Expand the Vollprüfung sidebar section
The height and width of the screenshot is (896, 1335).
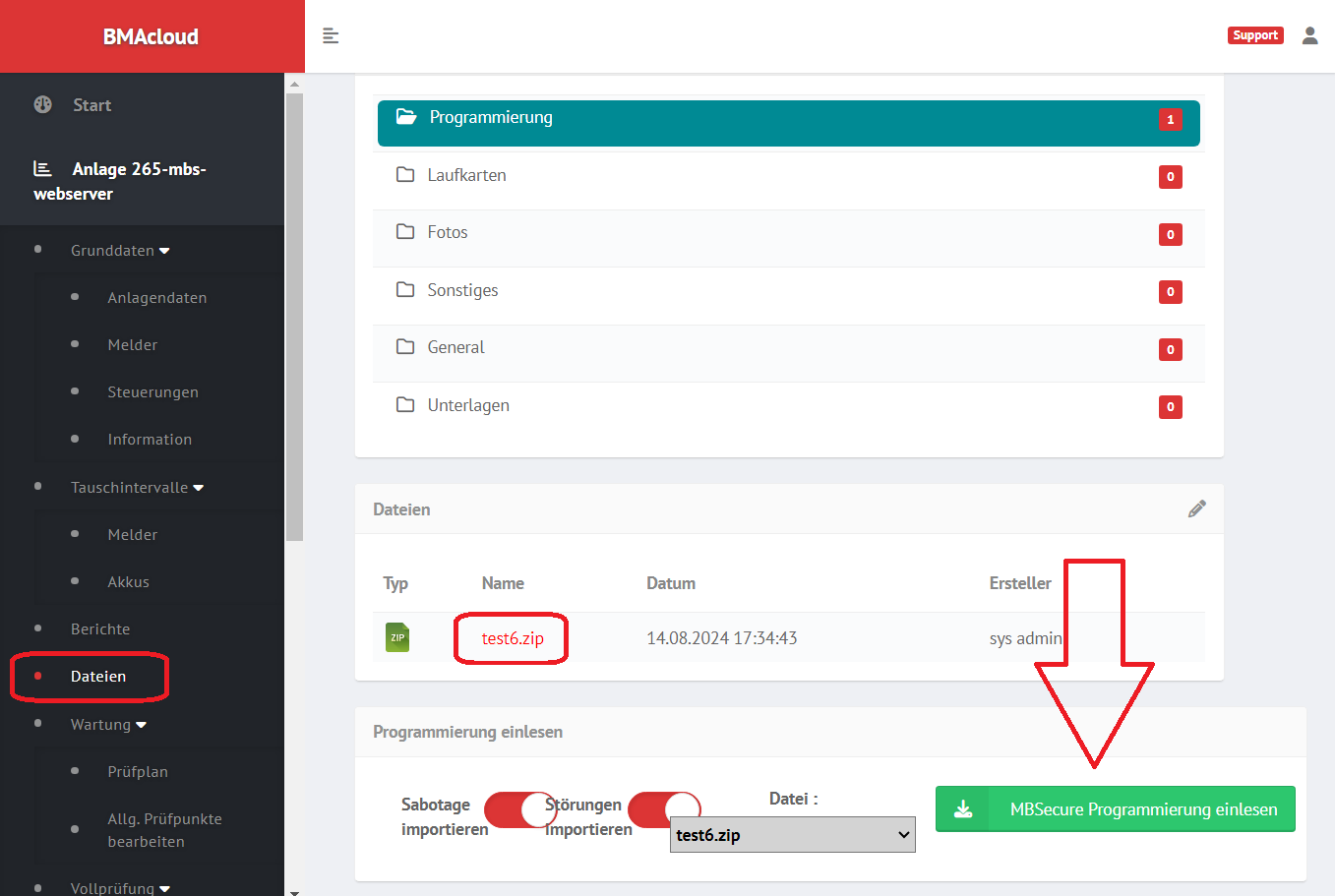[120, 888]
